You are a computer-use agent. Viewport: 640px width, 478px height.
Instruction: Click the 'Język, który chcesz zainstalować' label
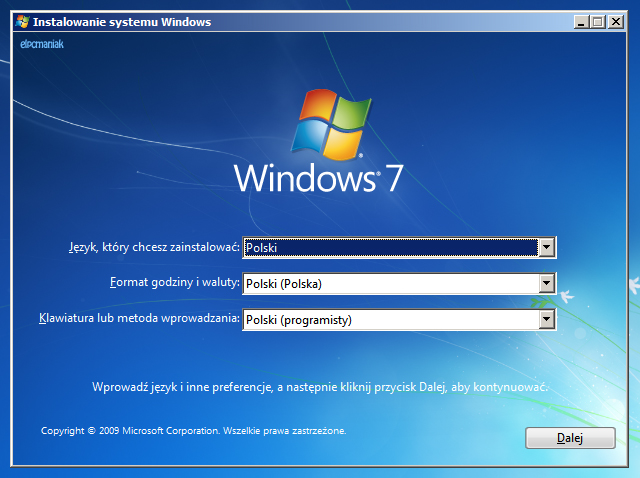[147, 247]
